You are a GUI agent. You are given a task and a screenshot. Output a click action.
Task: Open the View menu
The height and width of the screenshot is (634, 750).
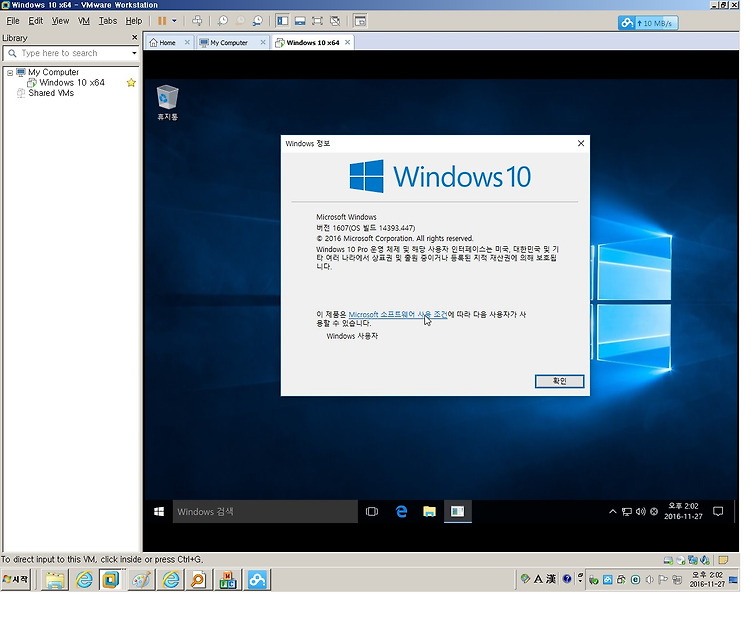tap(60, 21)
